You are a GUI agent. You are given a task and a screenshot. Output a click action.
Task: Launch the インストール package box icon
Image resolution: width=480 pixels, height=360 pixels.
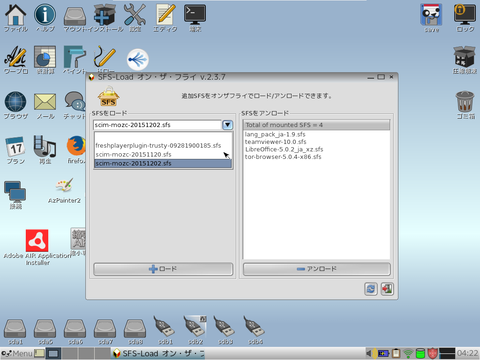point(105,15)
